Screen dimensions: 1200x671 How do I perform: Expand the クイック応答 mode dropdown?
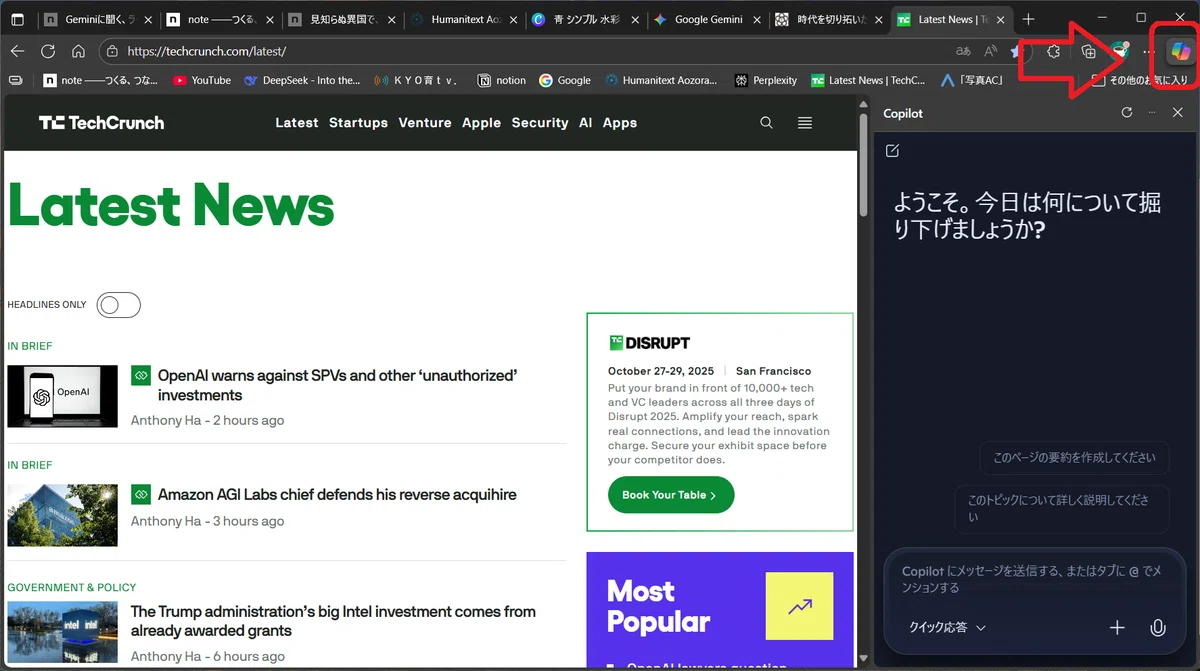947,627
